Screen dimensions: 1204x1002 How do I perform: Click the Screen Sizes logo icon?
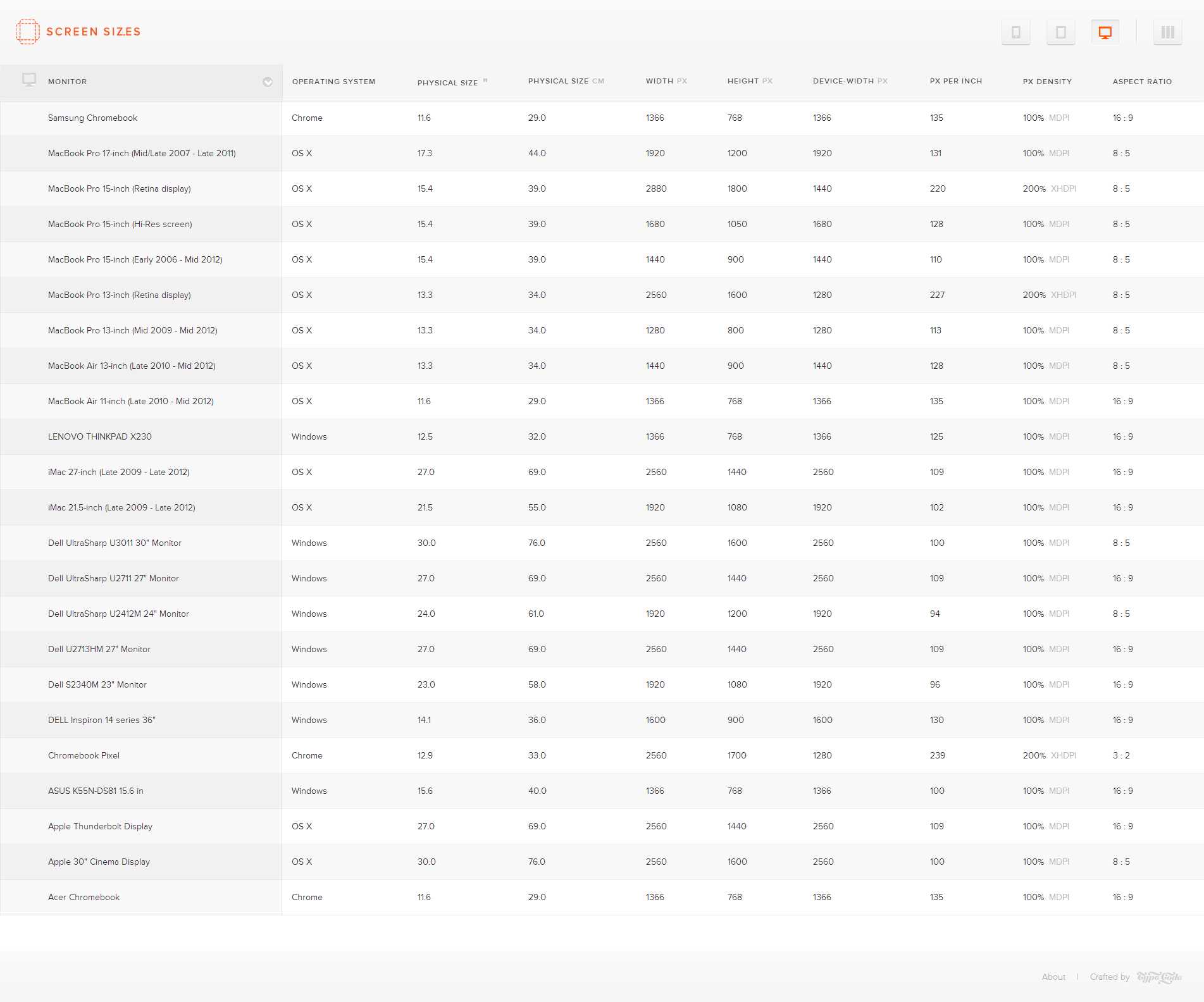coord(27,32)
